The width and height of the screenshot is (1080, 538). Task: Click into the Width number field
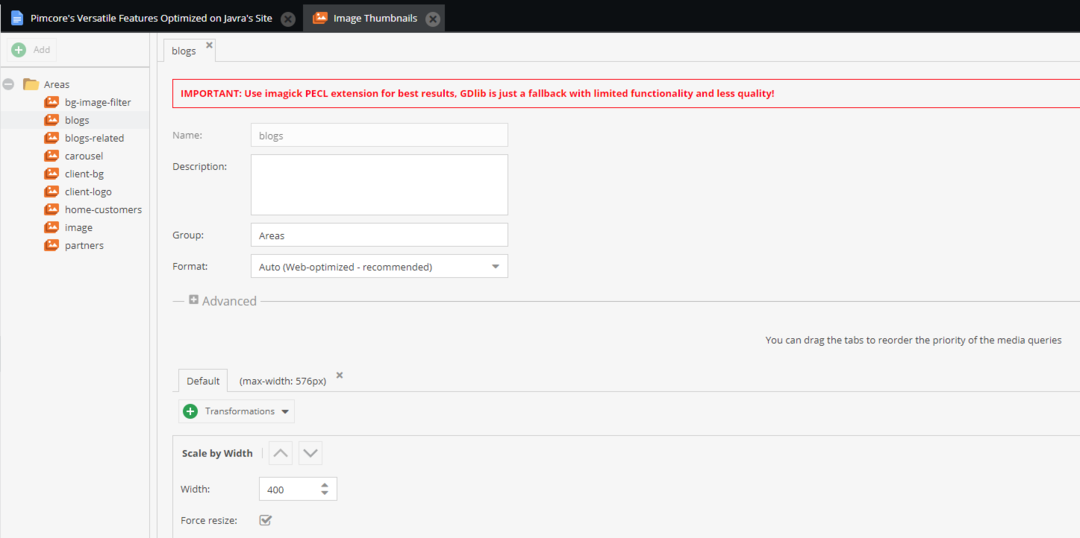coord(289,489)
